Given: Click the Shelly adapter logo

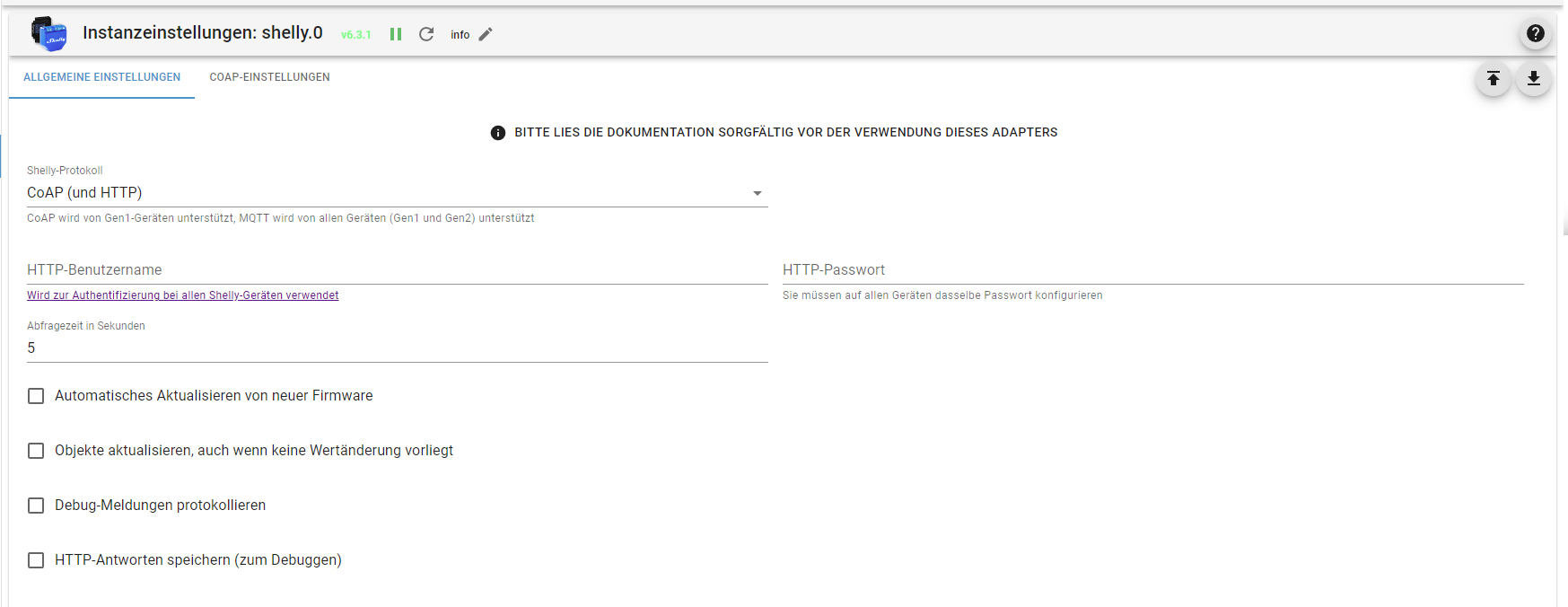Looking at the screenshot, I should pyautogui.click(x=48, y=33).
